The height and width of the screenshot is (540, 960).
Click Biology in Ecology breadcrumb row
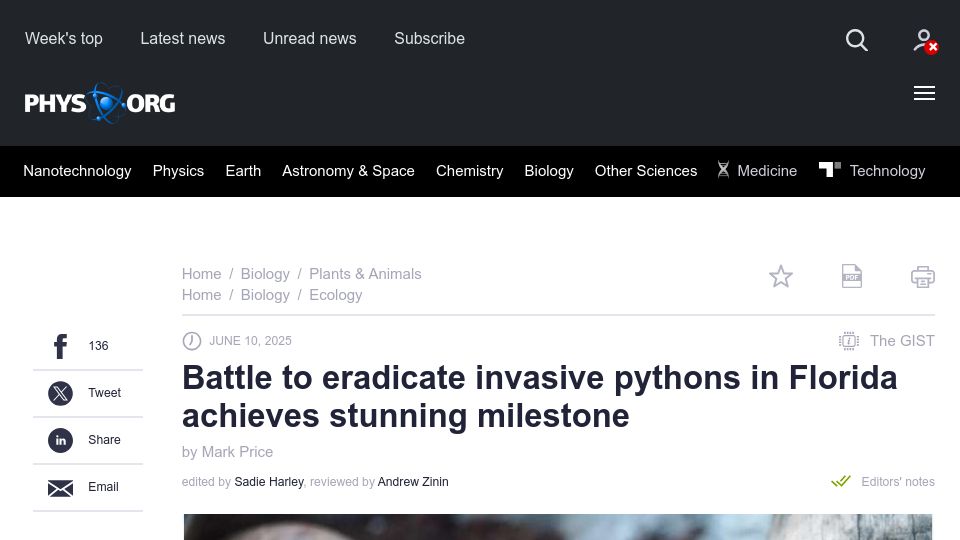(265, 294)
